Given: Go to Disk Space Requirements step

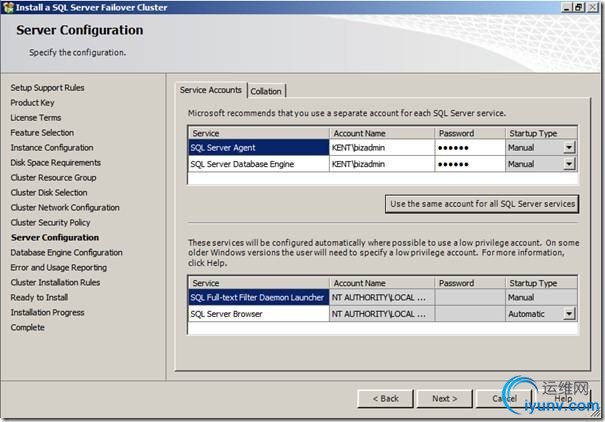Looking at the screenshot, I should [56, 163].
